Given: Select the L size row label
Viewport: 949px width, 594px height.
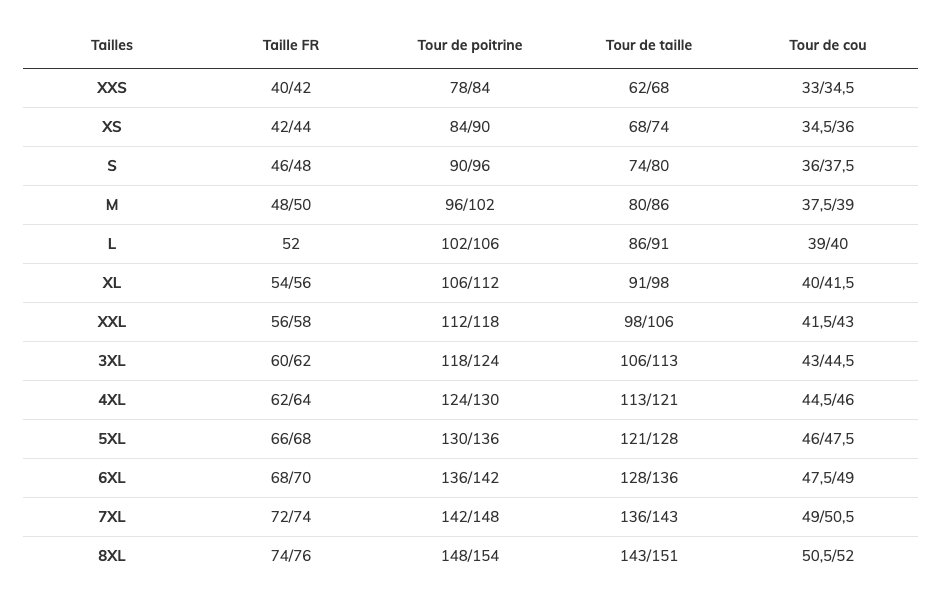Looking at the screenshot, I should (x=112, y=244).
